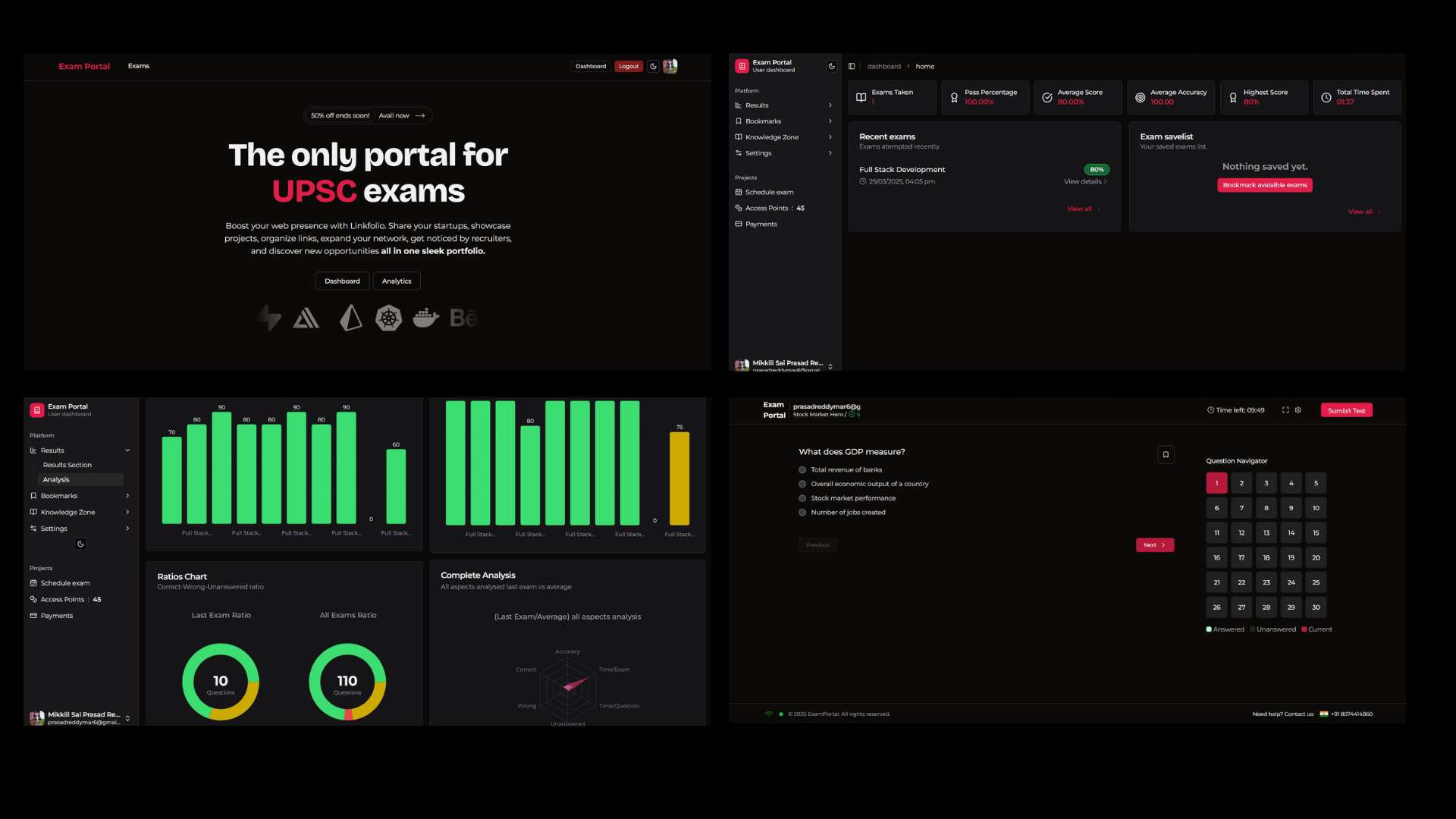
Task: Click user avatar in landing page navbar
Action: [670, 66]
